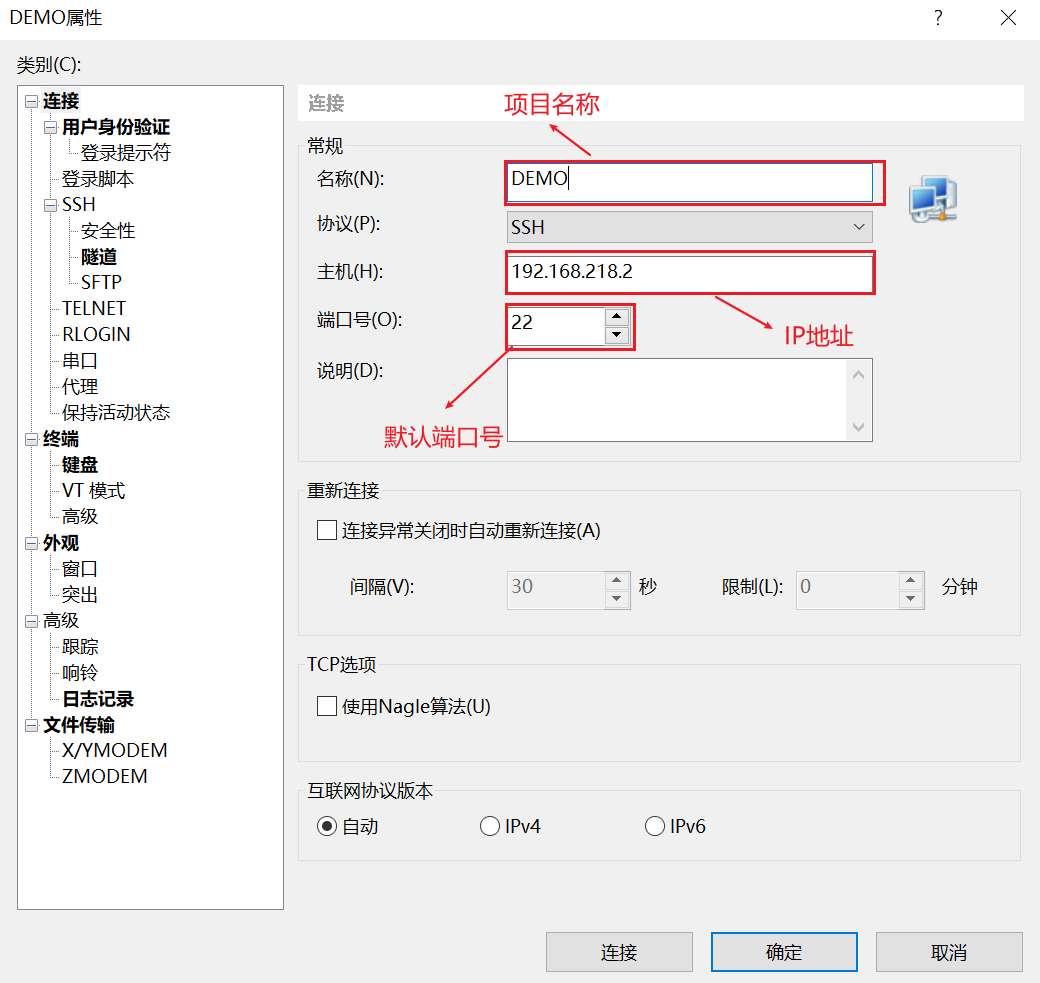Decrease the 间隔 seconds value

(617, 598)
